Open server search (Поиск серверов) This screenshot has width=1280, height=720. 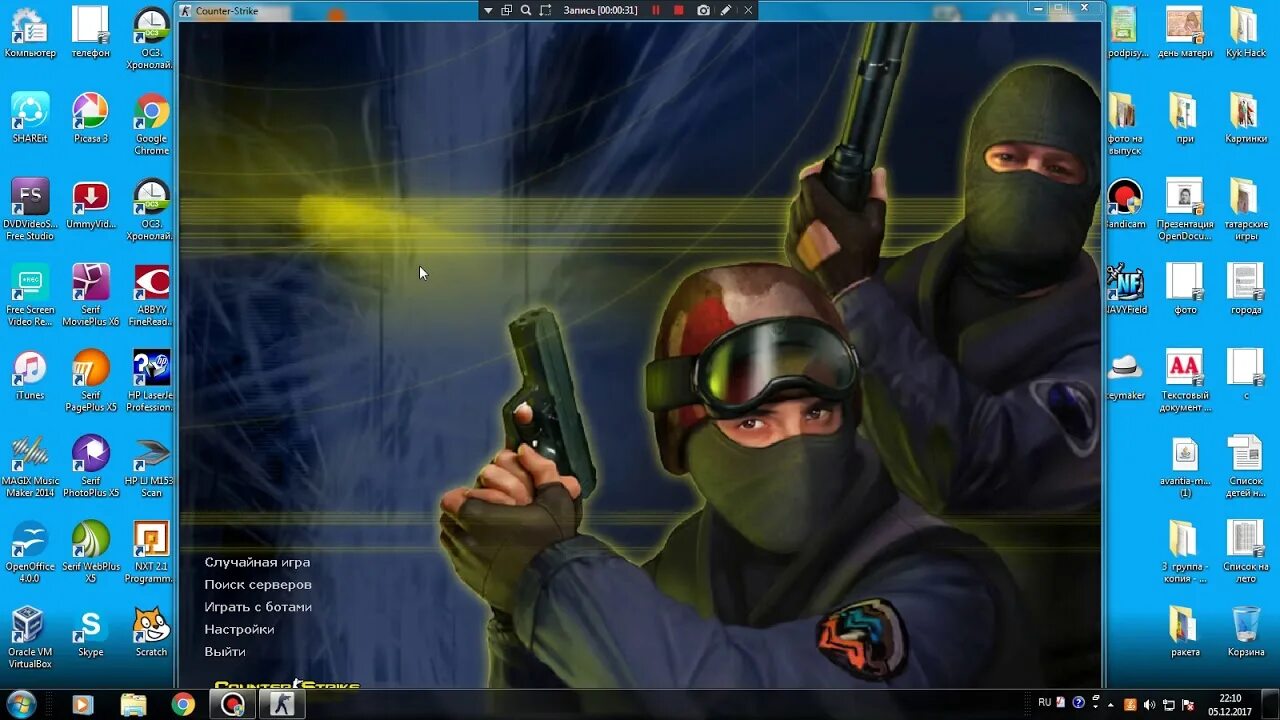click(258, 584)
